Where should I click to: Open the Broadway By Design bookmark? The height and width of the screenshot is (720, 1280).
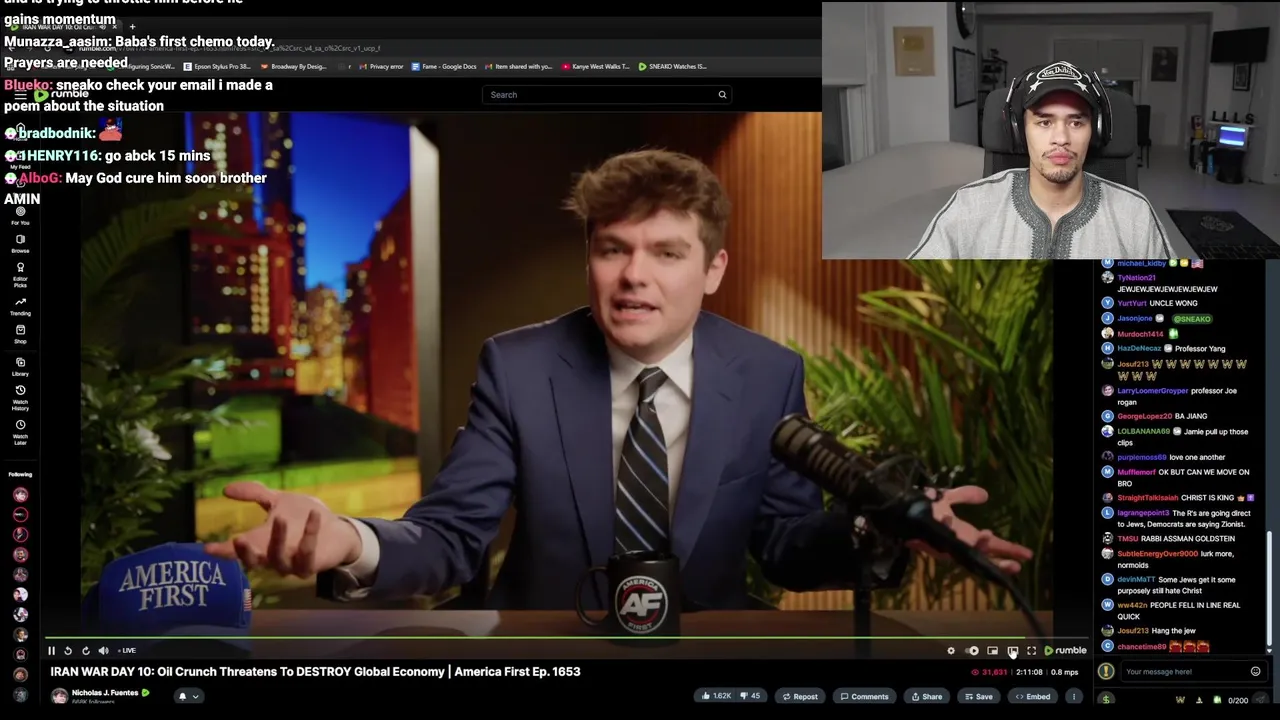292,67
